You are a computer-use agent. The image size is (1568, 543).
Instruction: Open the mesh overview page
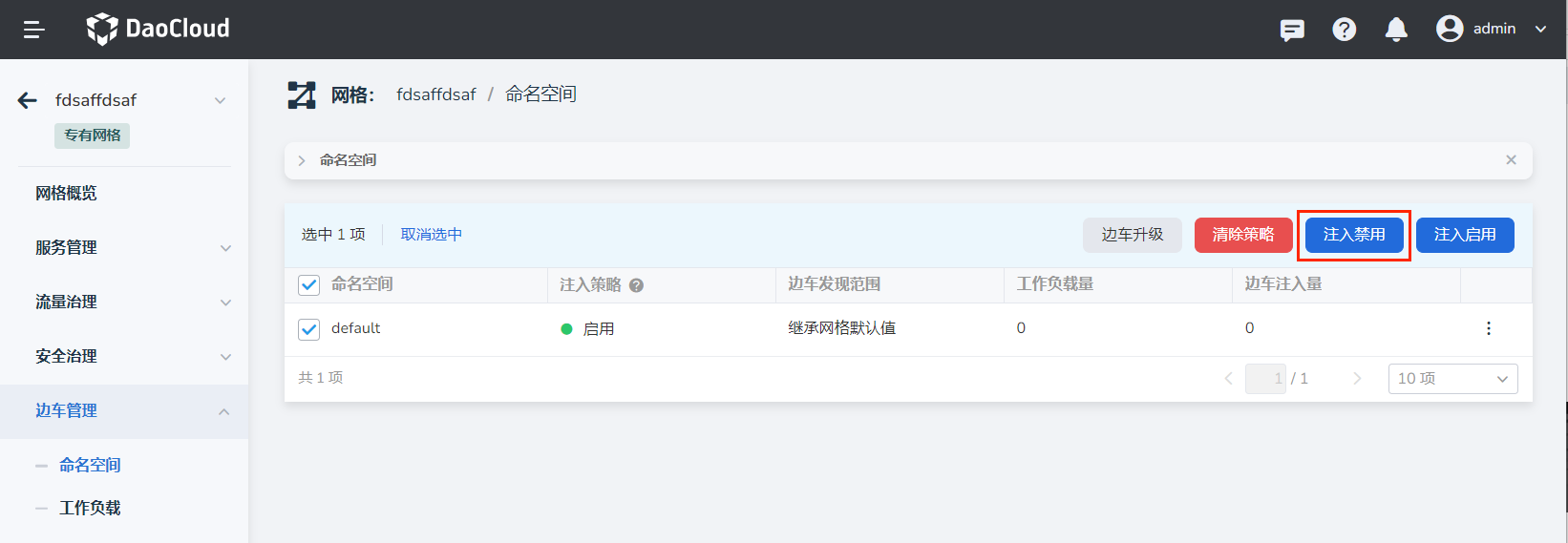(66, 194)
